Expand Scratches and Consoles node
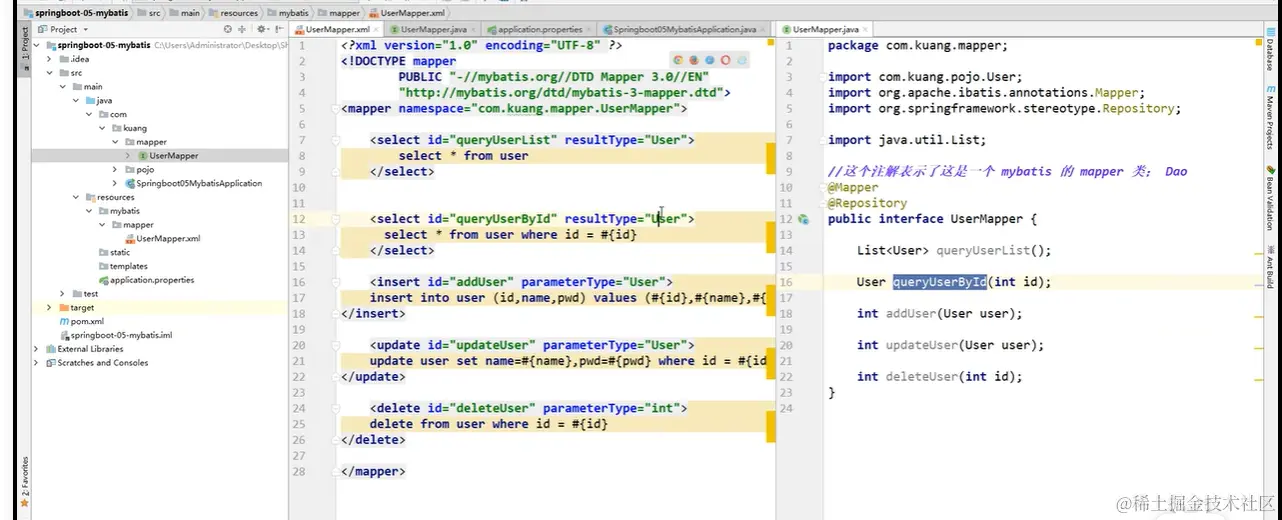 coord(37,363)
